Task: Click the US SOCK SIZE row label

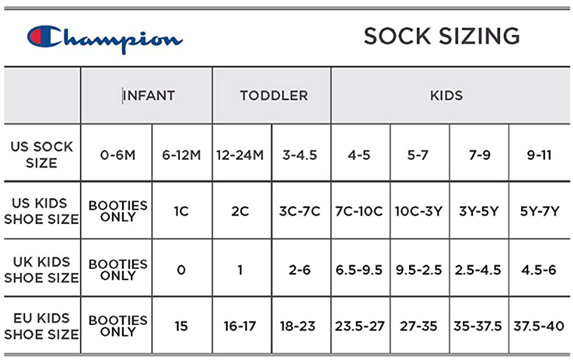Action: (x=42, y=155)
